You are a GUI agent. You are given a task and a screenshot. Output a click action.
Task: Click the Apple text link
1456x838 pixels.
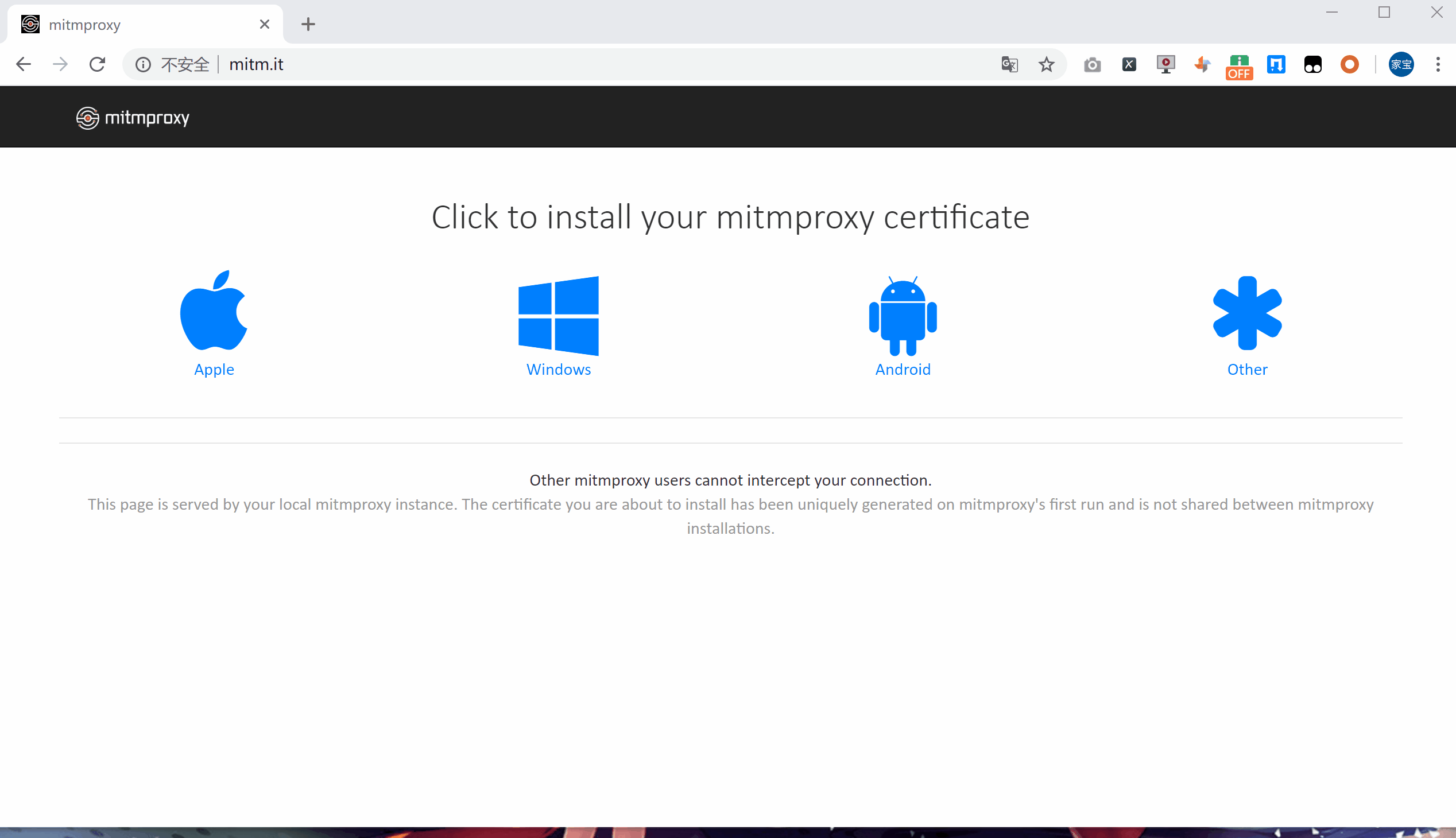[214, 370]
